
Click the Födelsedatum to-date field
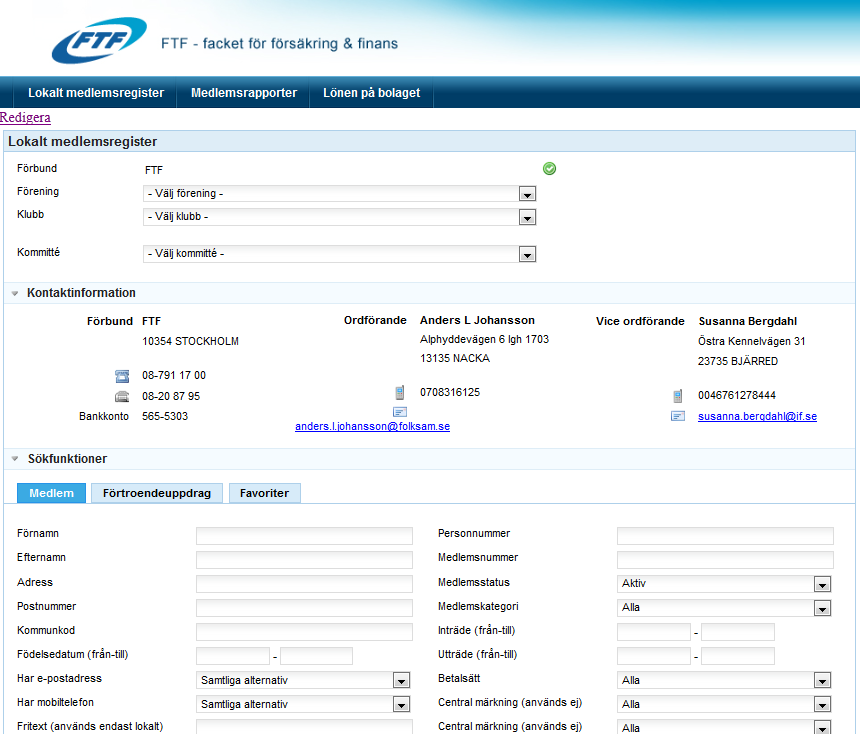(316, 656)
